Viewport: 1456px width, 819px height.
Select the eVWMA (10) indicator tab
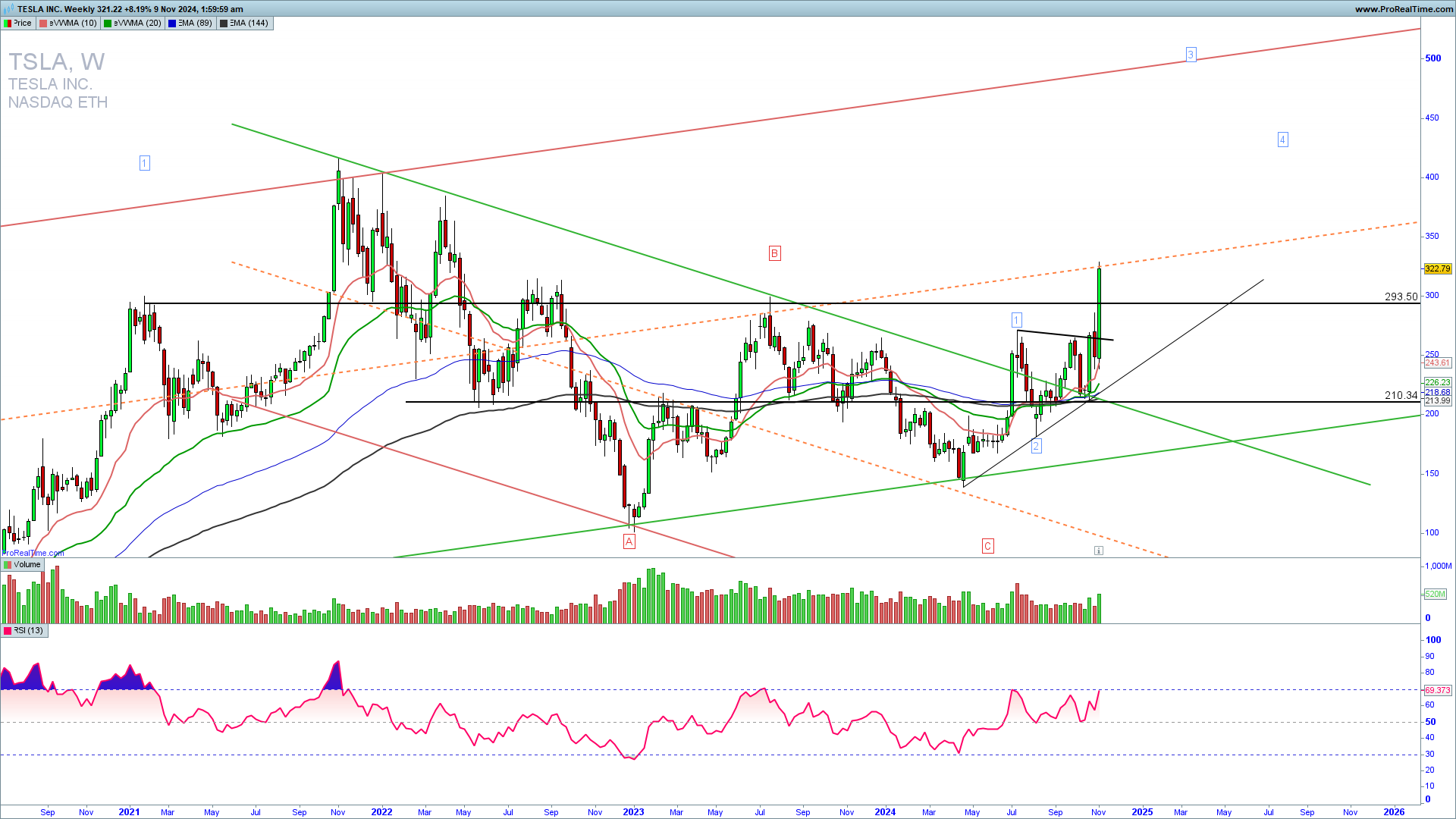[x=68, y=23]
